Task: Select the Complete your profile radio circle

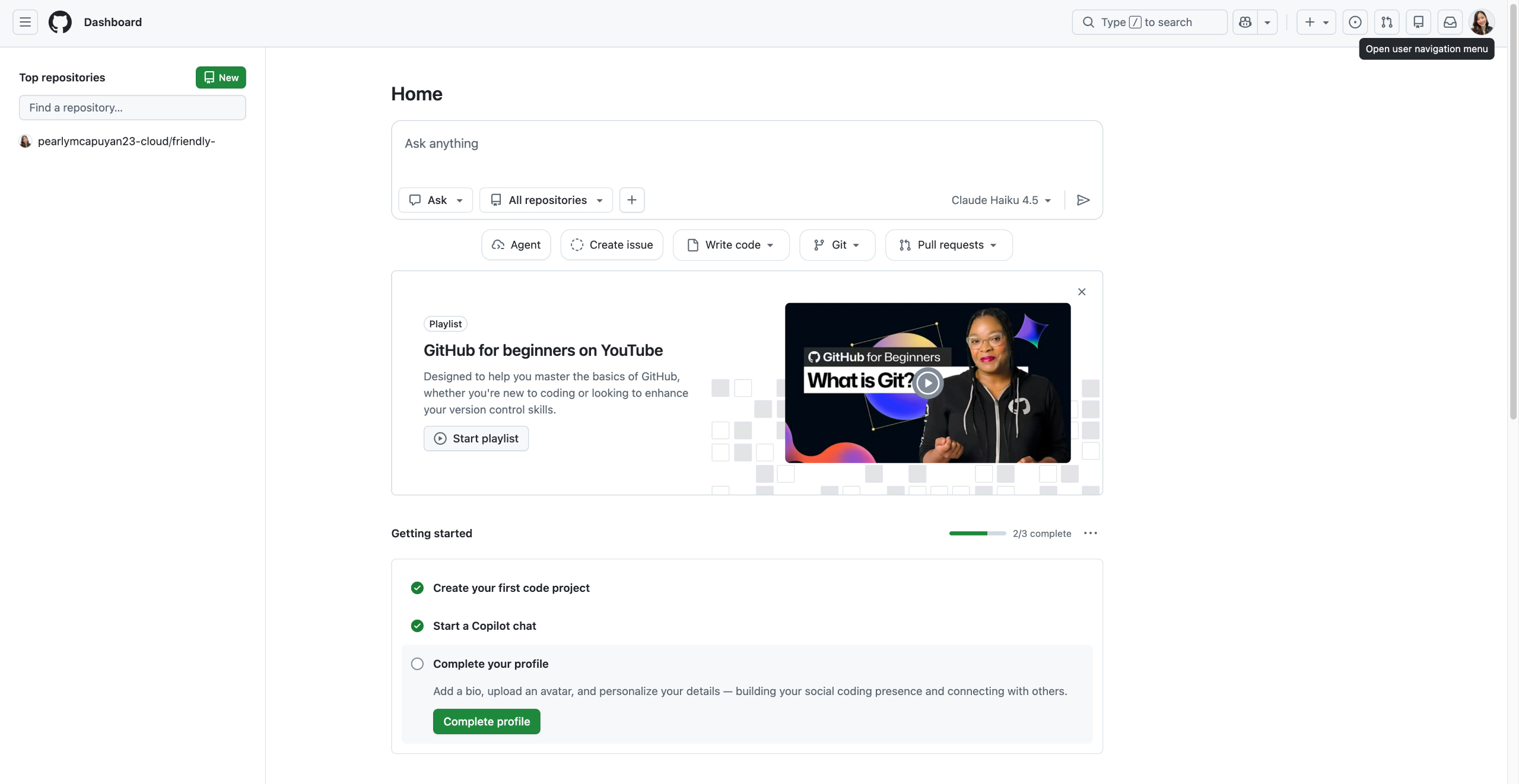Action: (417, 664)
